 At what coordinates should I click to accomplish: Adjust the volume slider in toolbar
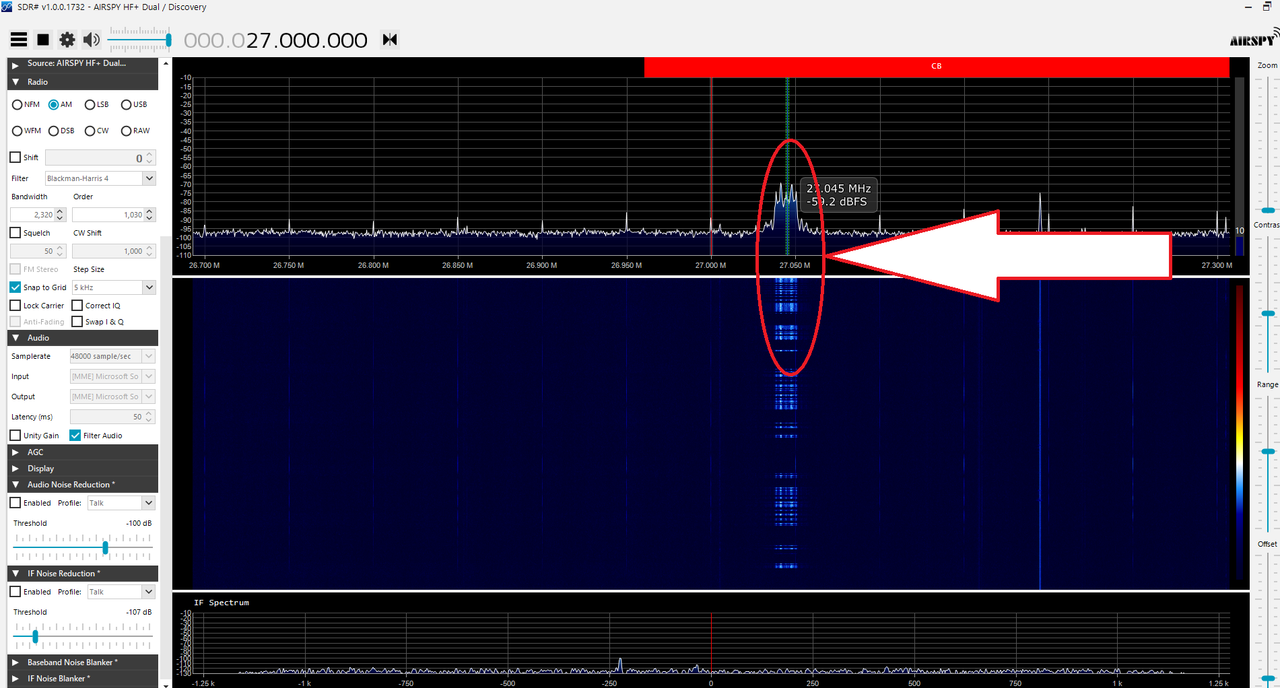139,40
